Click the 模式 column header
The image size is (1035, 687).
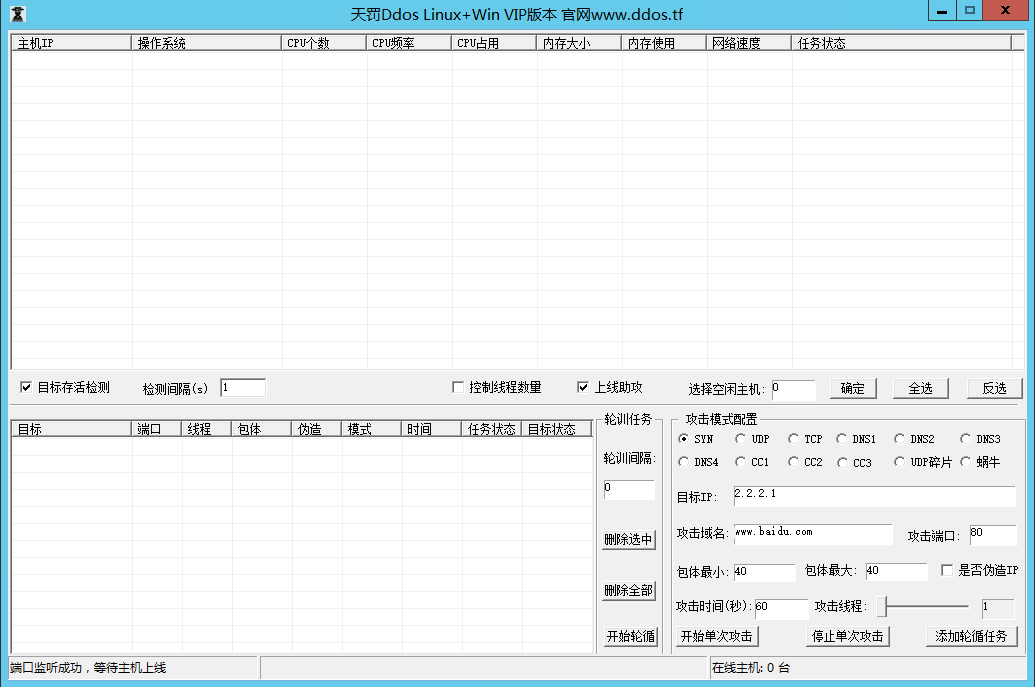pos(372,429)
